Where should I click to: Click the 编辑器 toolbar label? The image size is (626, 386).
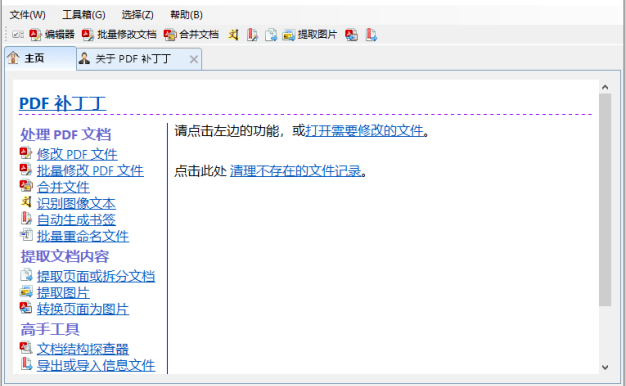click(59, 35)
